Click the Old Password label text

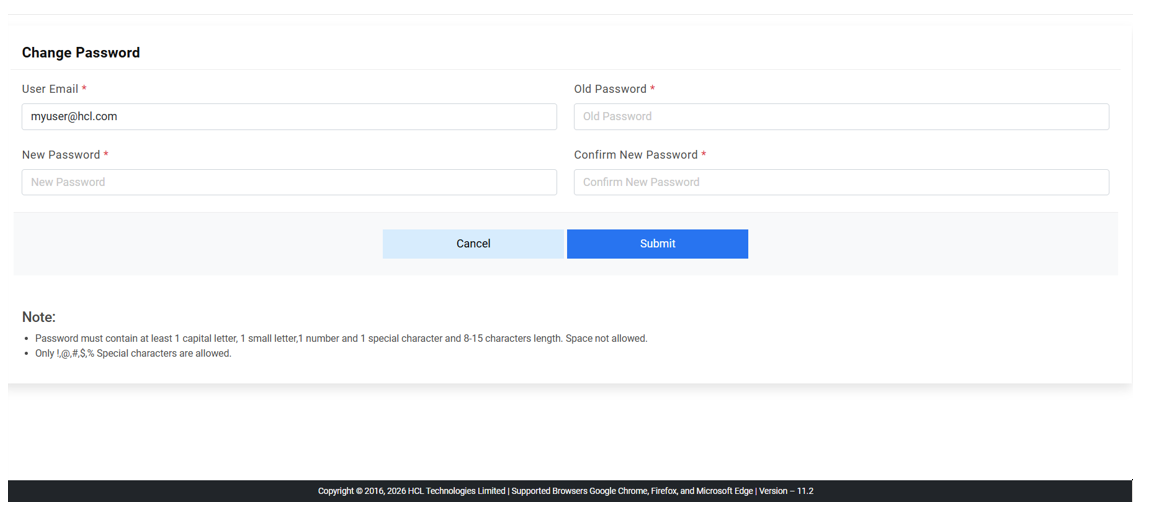pyautogui.click(x=610, y=89)
